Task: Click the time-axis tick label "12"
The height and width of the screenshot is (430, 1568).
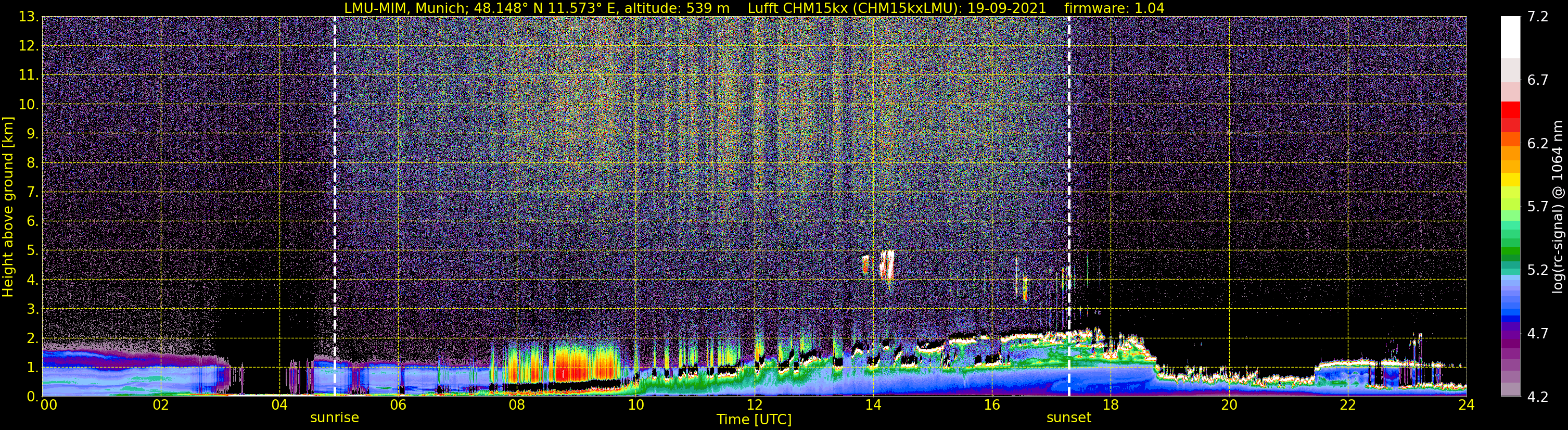Action: (x=754, y=406)
